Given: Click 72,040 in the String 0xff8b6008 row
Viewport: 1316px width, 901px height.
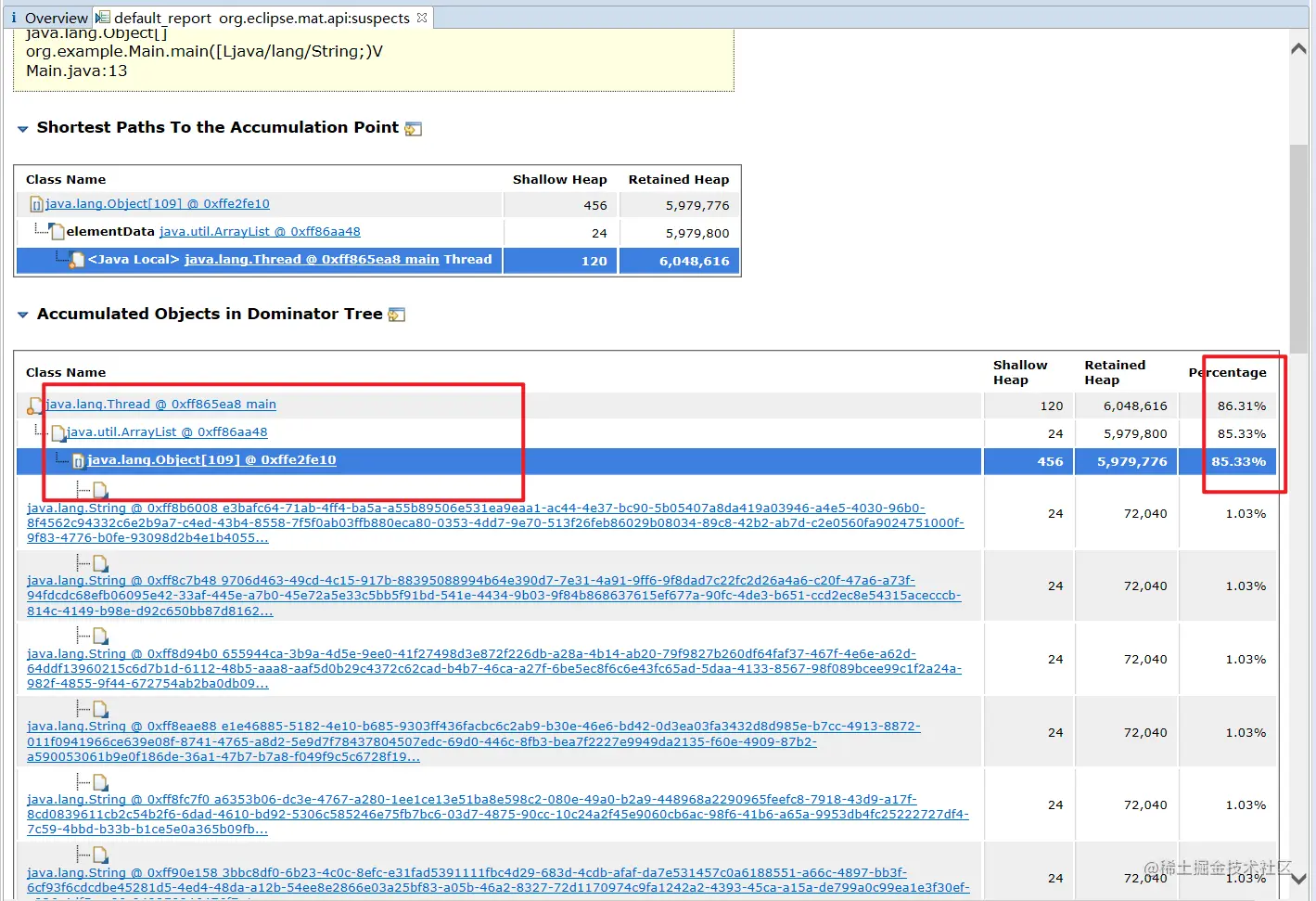Looking at the screenshot, I should tap(1145, 514).
